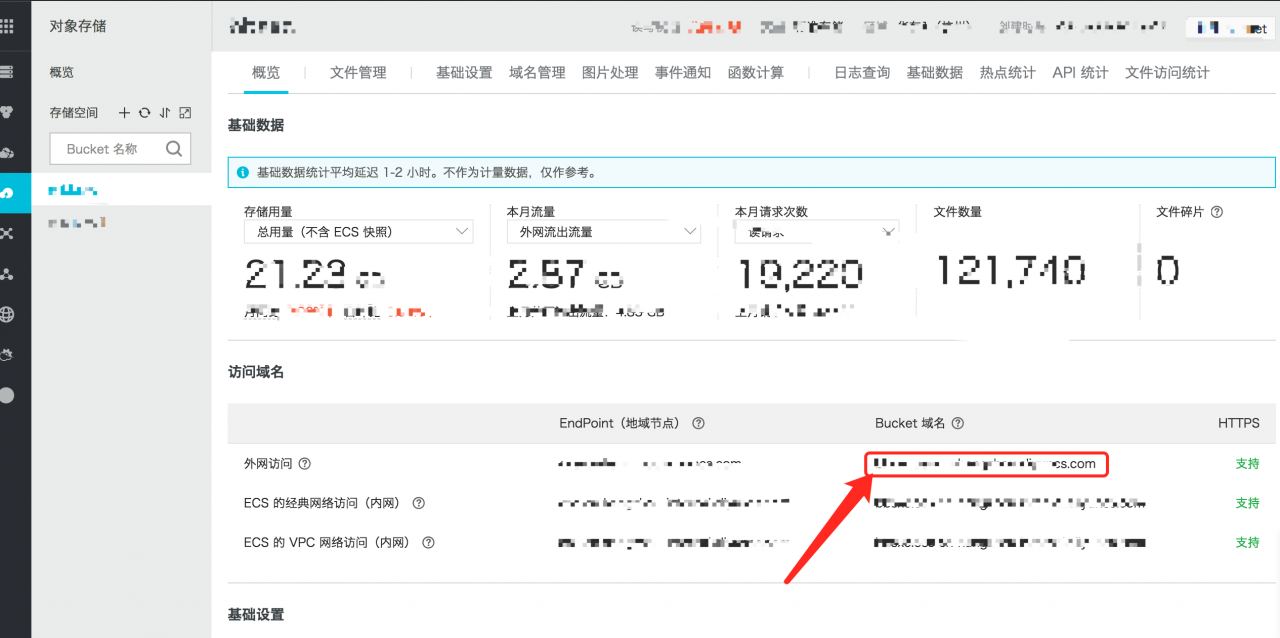Click help icon next to 外网访问
Viewport: 1280px width, 638px height.
[305, 464]
